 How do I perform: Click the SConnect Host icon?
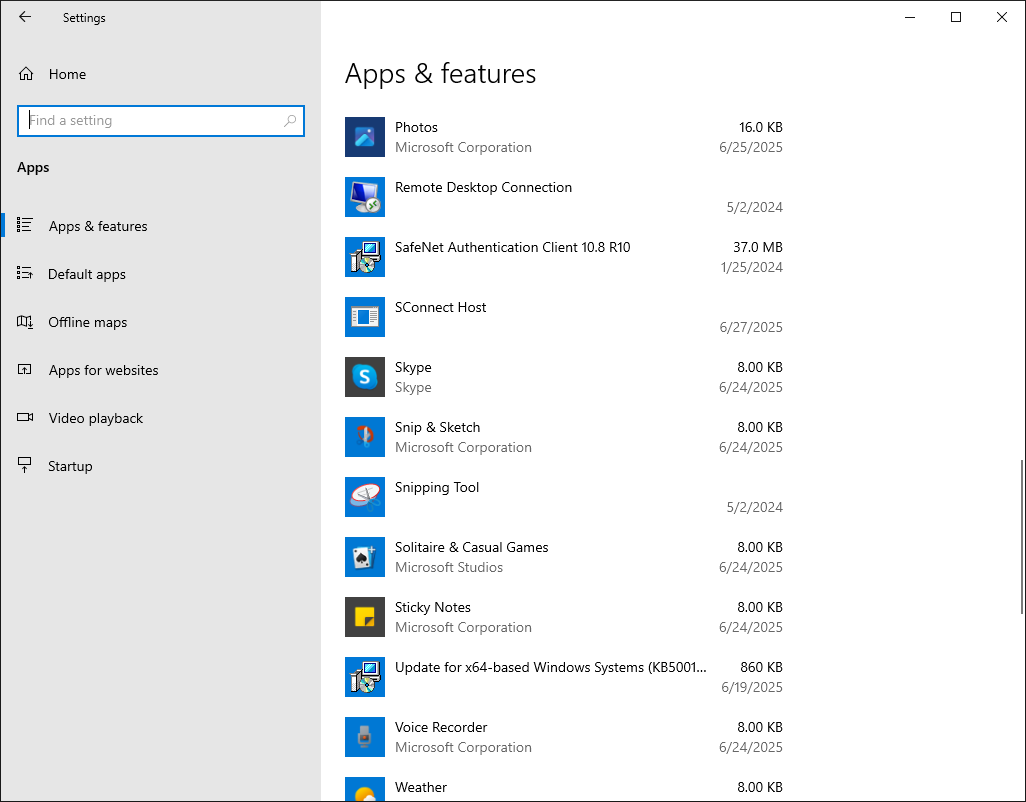point(364,317)
